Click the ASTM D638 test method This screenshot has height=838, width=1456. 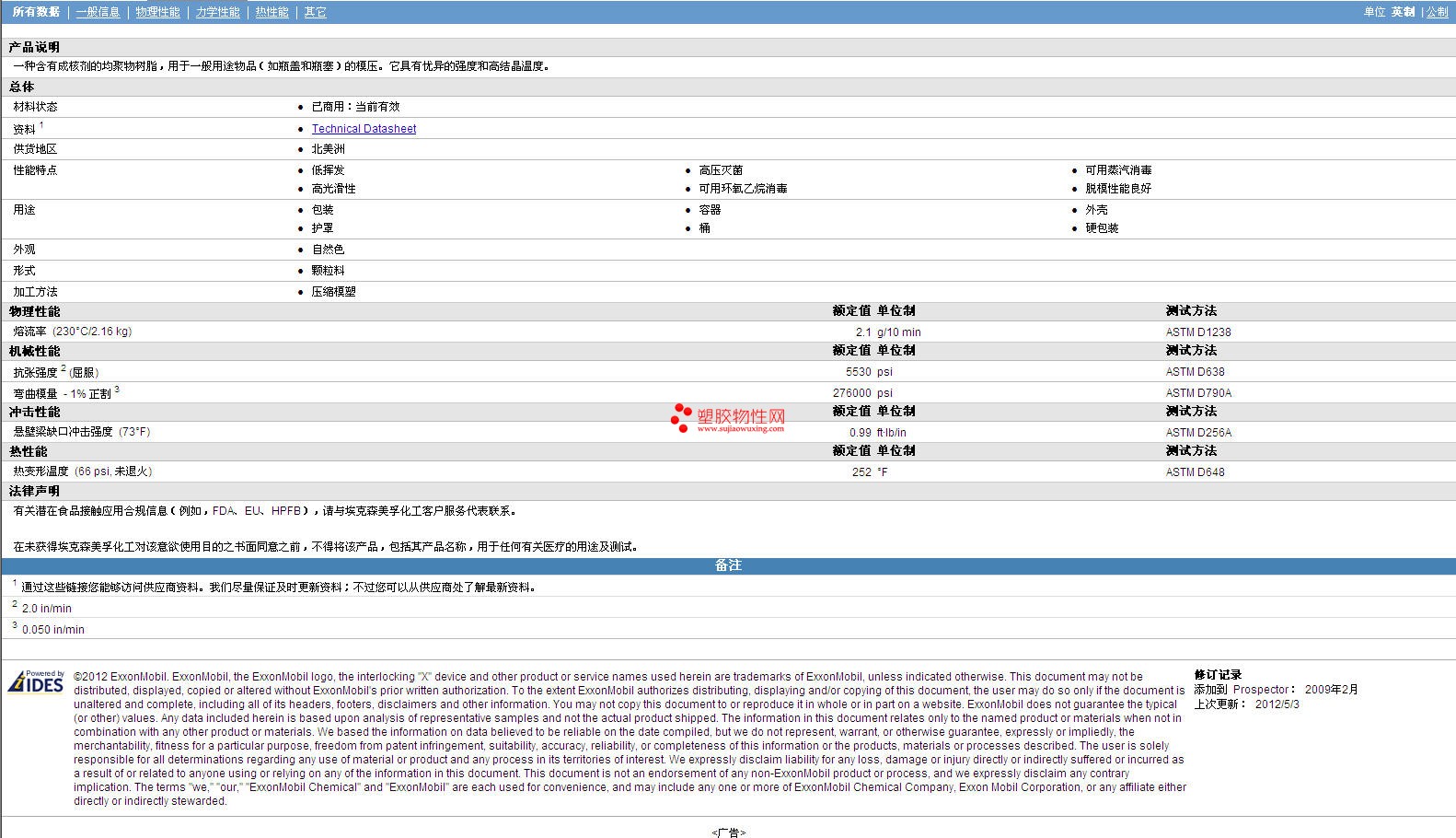(1196, 372)
